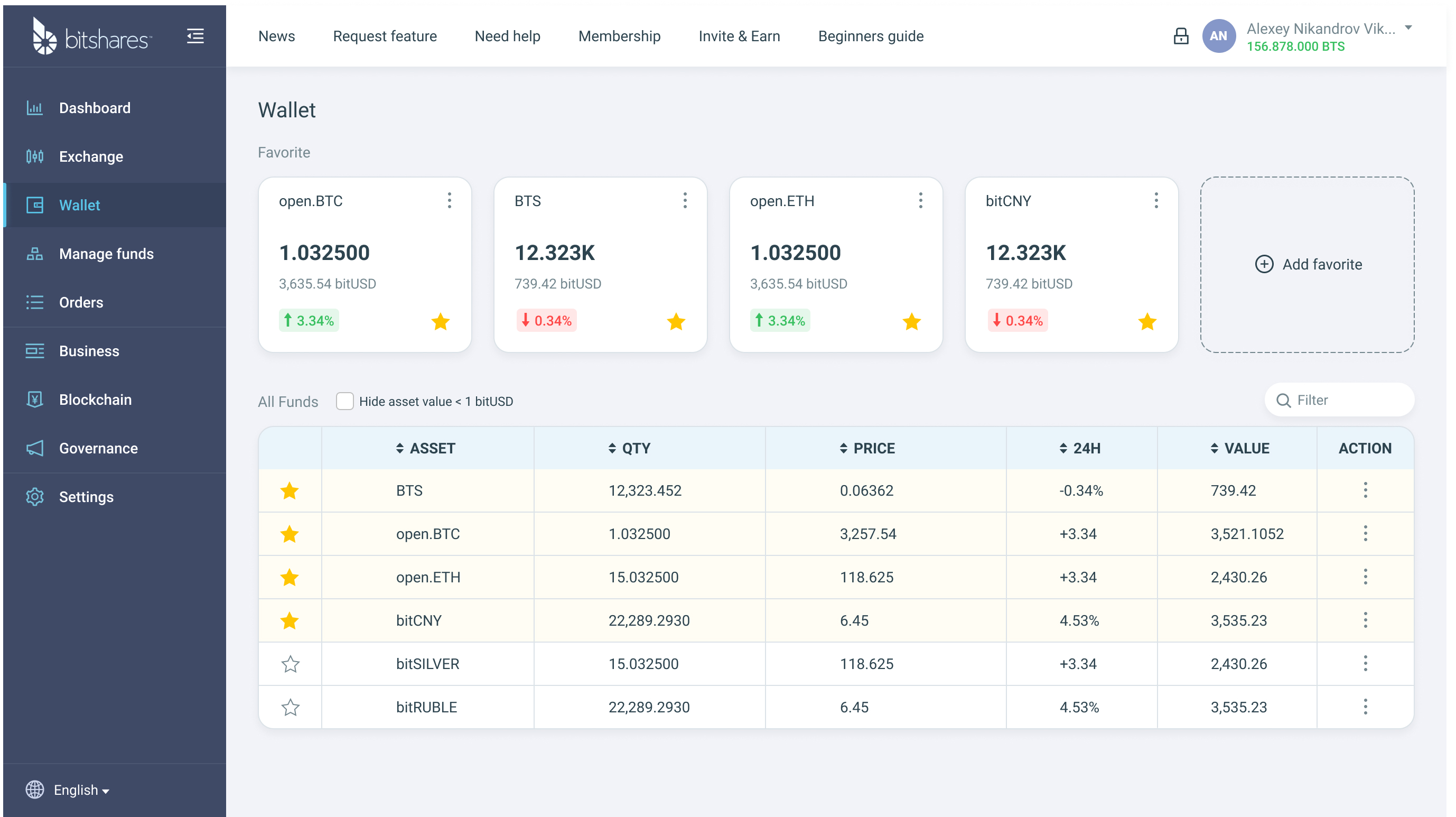Sort table by PRICE column
The image size is (1456, 817).
867,448
